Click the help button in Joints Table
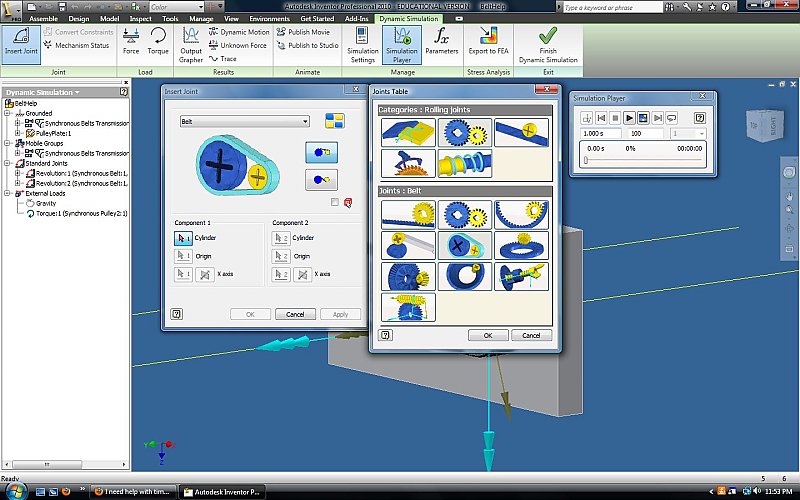This screenshot has height=500, width=800. (386, 335)
